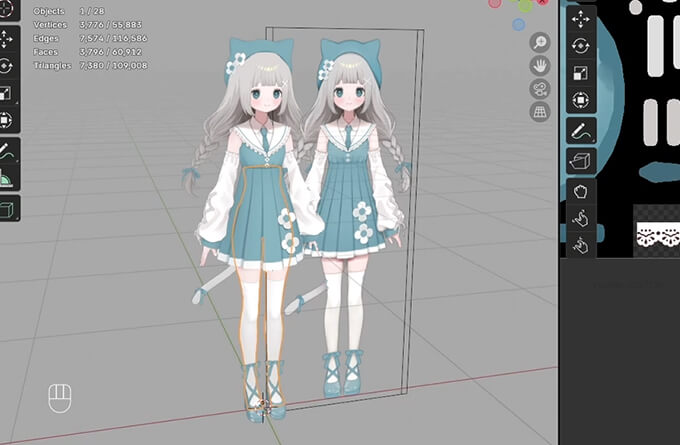Pick the Annotate pencil in 3D viewport toolbar

pyautogui.click(x=5, y=153)
